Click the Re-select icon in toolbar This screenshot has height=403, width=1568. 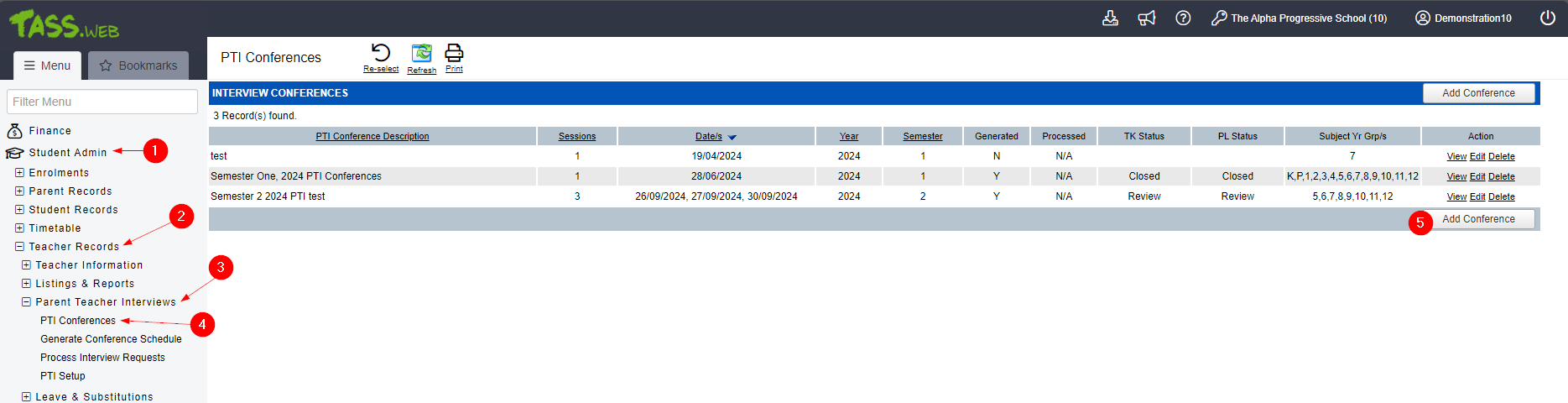tap(381, 54)
